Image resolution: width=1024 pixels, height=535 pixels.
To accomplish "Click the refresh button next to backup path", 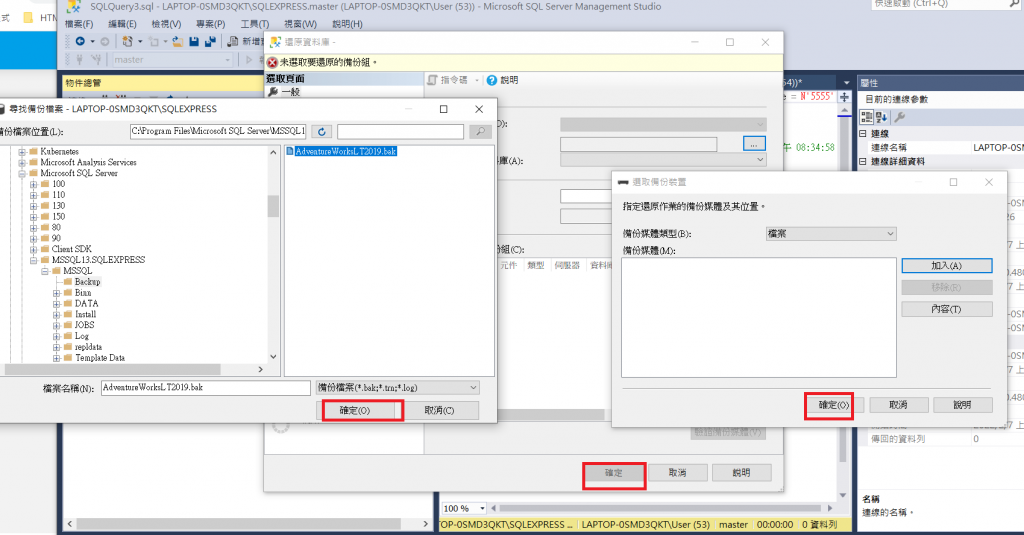I will tap(321, 131).
